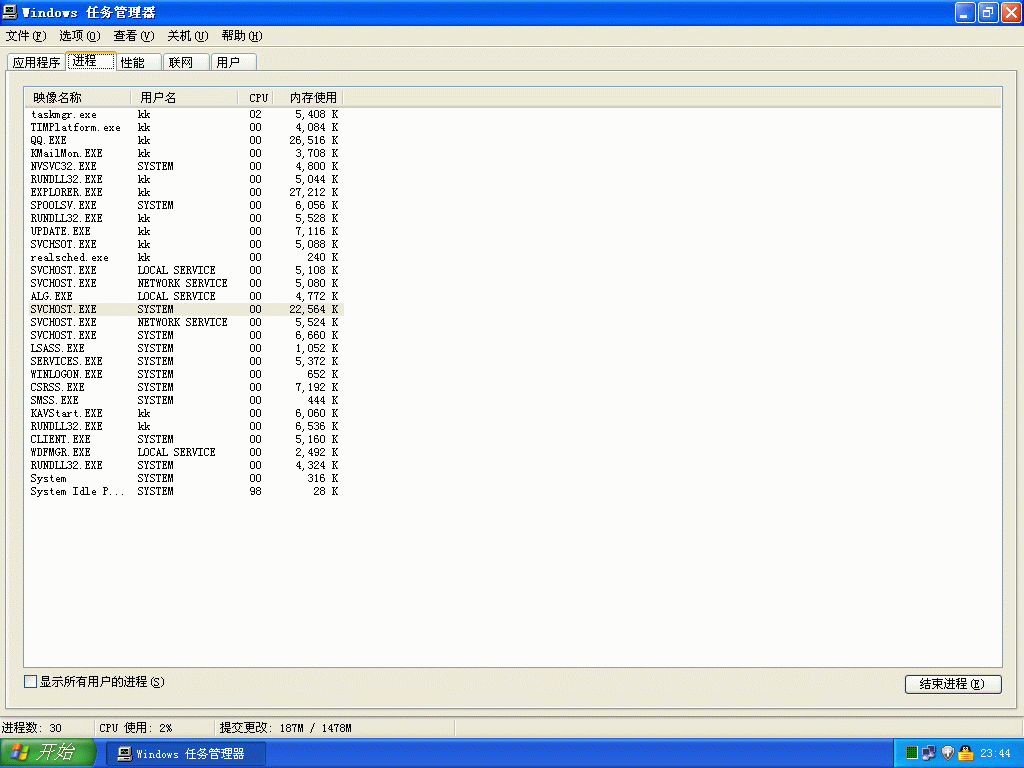Image resolution: width=1024 pixels, height=768 pixels.
Task: Switch to the 性能 tab
Action: (138, 62)
